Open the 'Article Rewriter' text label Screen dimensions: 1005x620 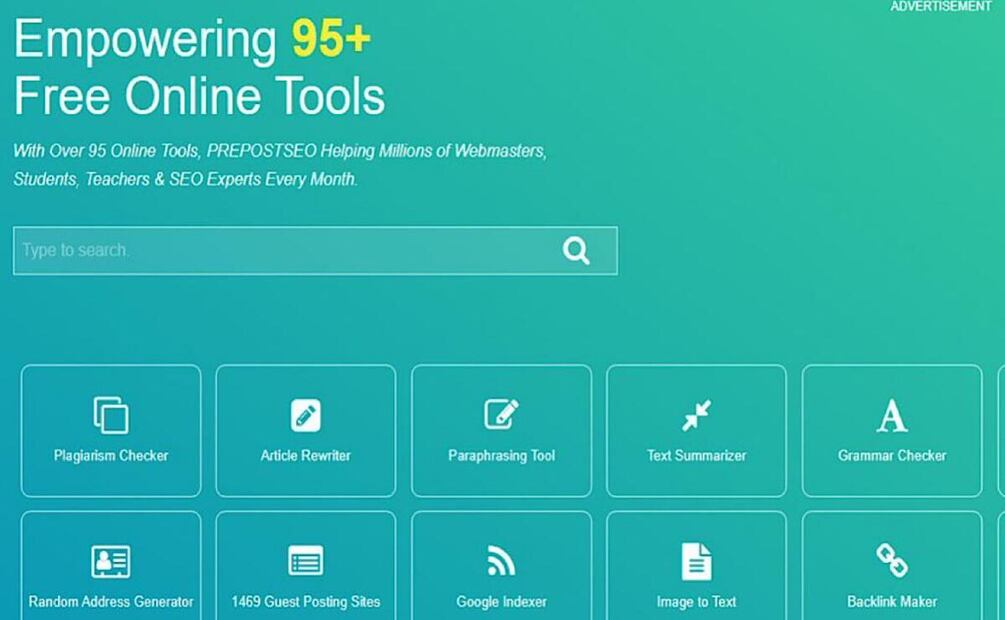tap(306, 456)
